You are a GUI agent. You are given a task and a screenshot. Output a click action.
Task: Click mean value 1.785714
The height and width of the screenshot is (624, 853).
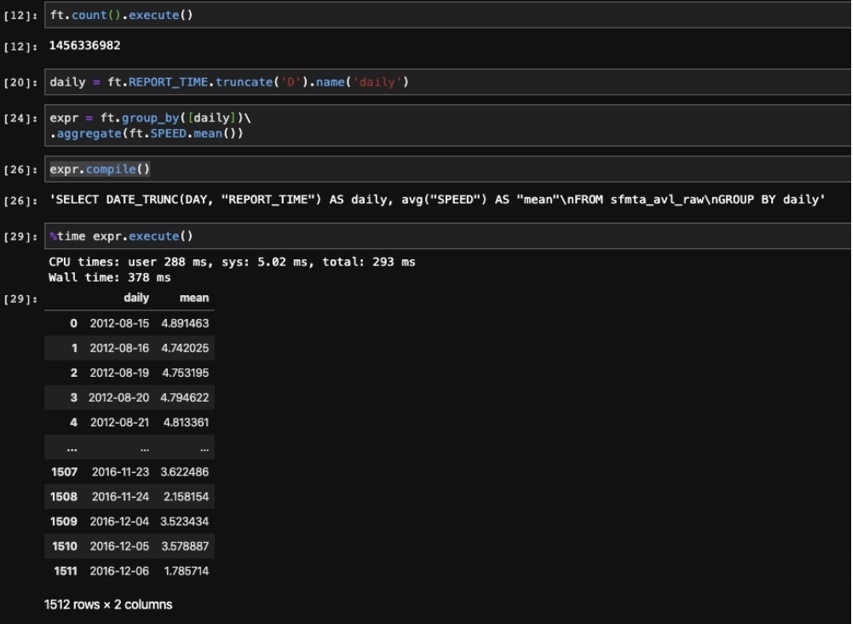click(187, 571)
